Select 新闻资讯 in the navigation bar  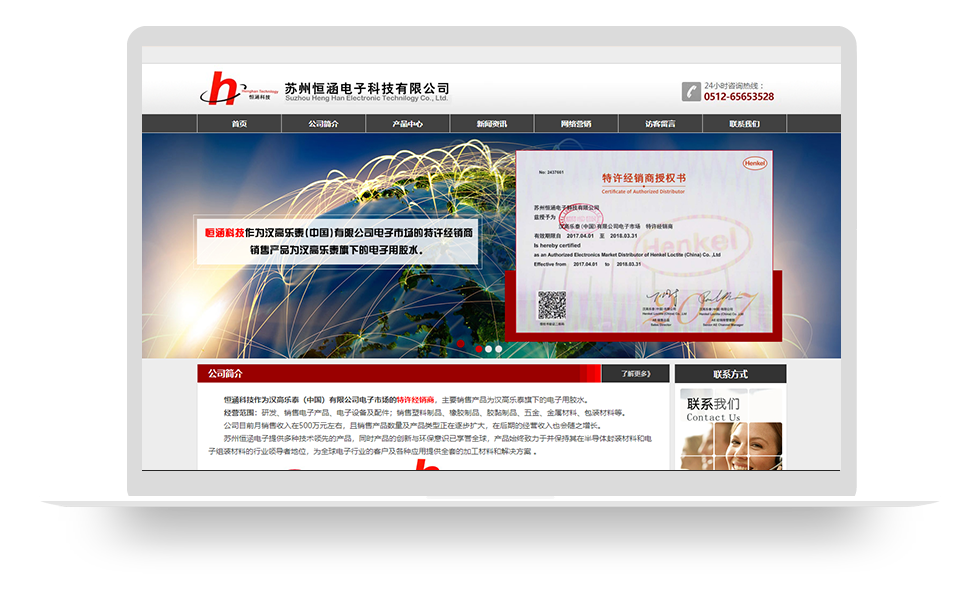[492, 124]
